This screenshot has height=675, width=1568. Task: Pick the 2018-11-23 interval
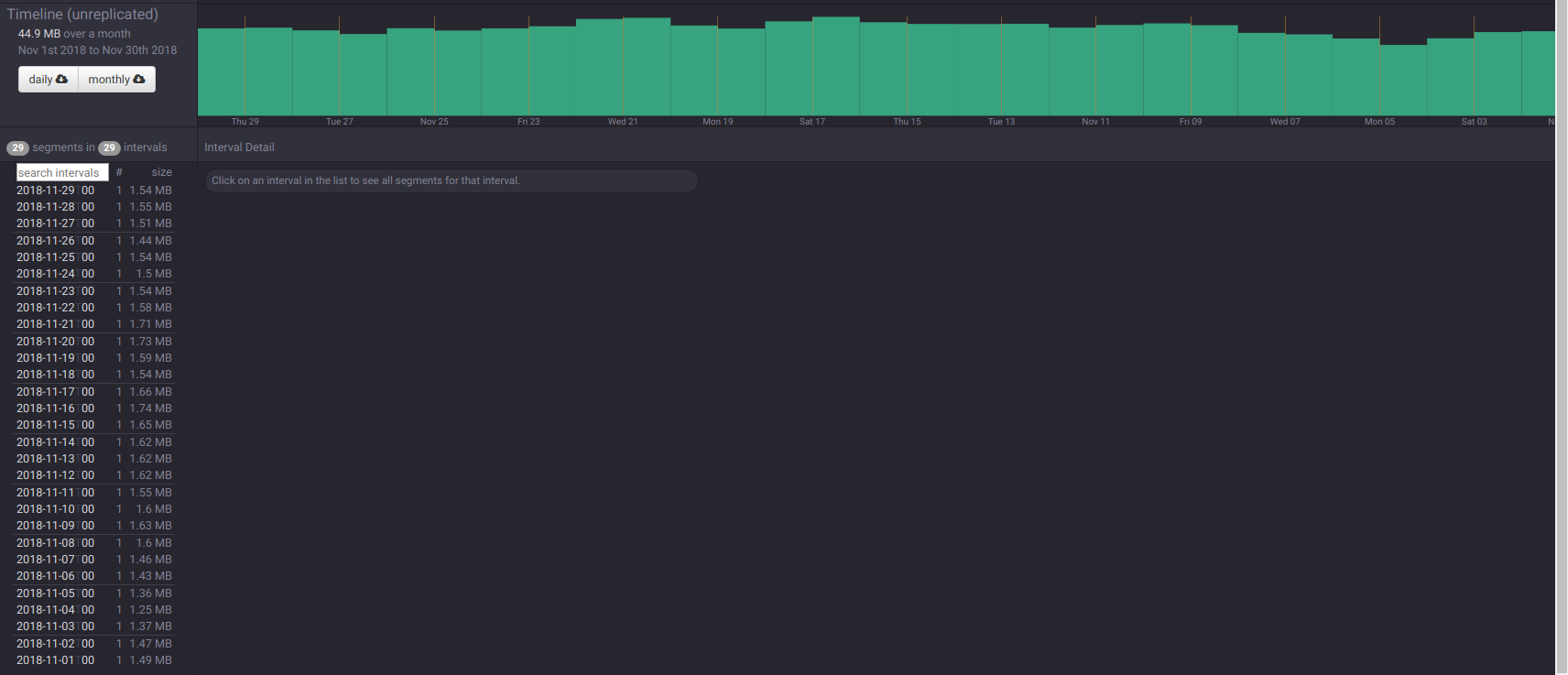[94, 291]
